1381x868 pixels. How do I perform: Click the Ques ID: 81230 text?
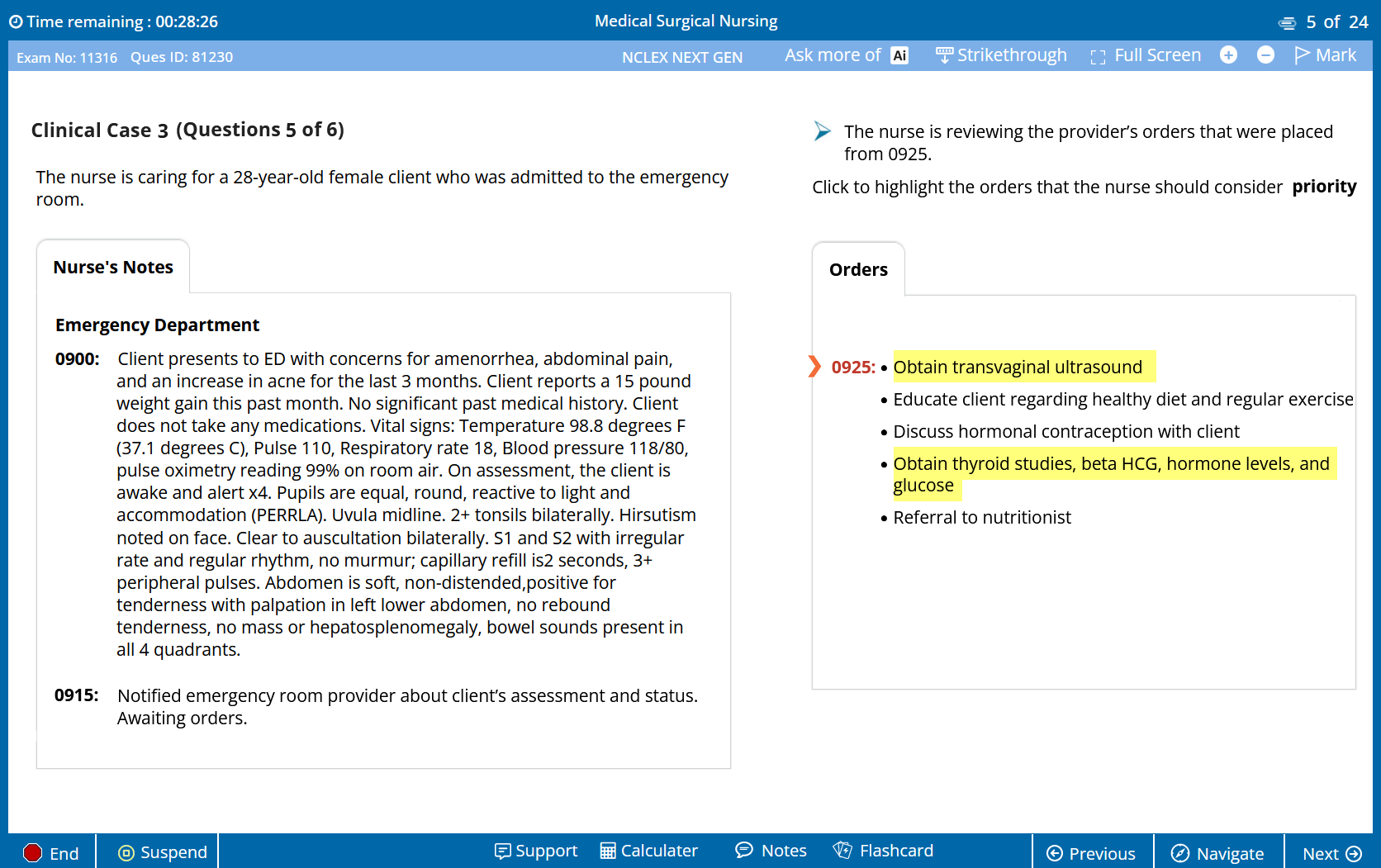pos(182,57)
